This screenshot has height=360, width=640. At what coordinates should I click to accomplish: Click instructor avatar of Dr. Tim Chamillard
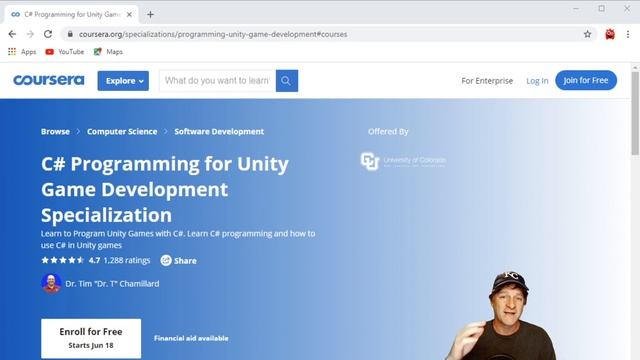click(51, 283)
